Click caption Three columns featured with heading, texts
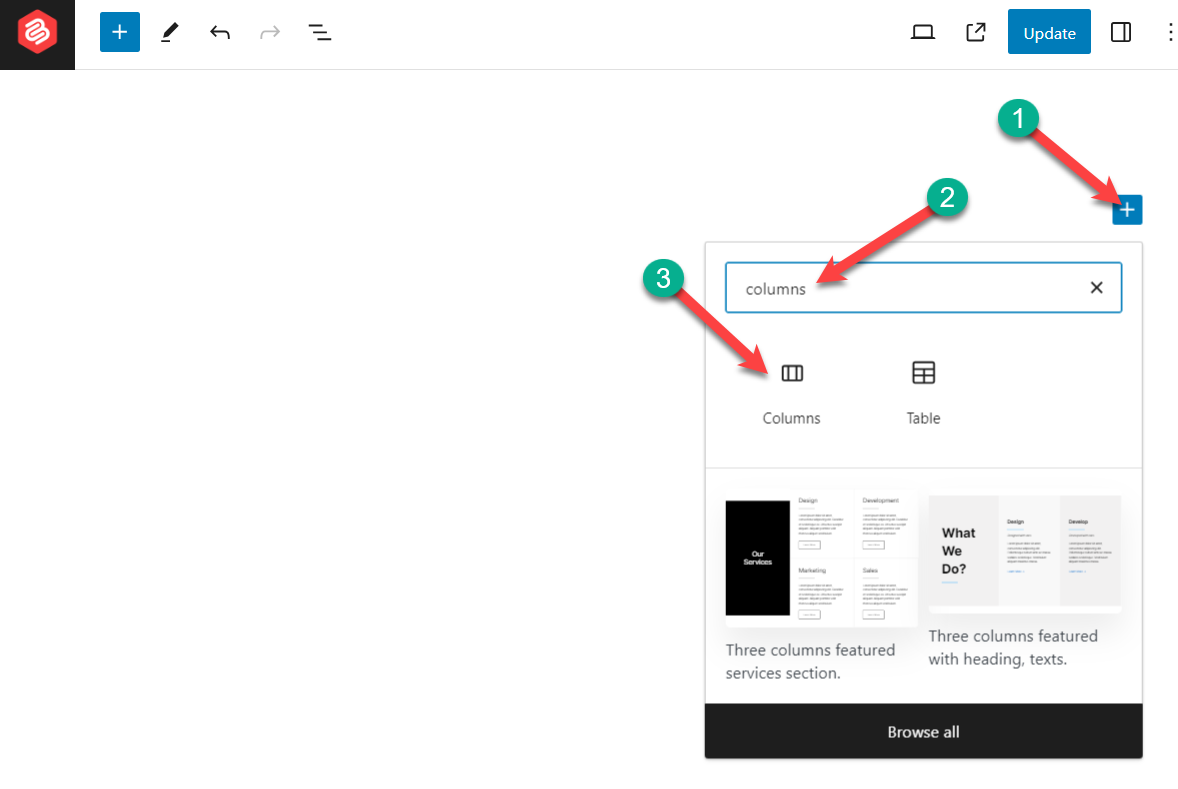 pos(1013,647)
